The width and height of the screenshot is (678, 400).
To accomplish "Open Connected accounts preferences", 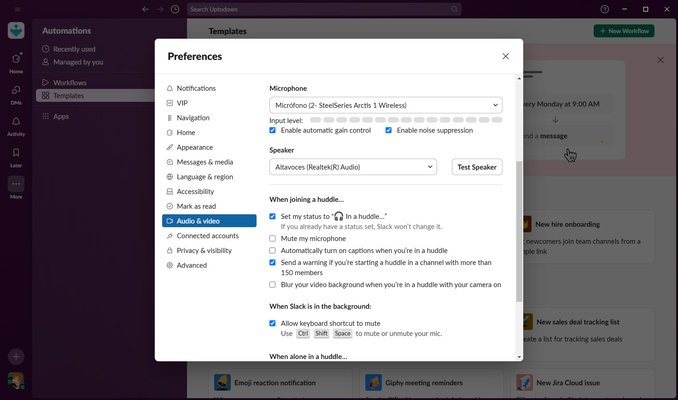I will coord(209,236).
